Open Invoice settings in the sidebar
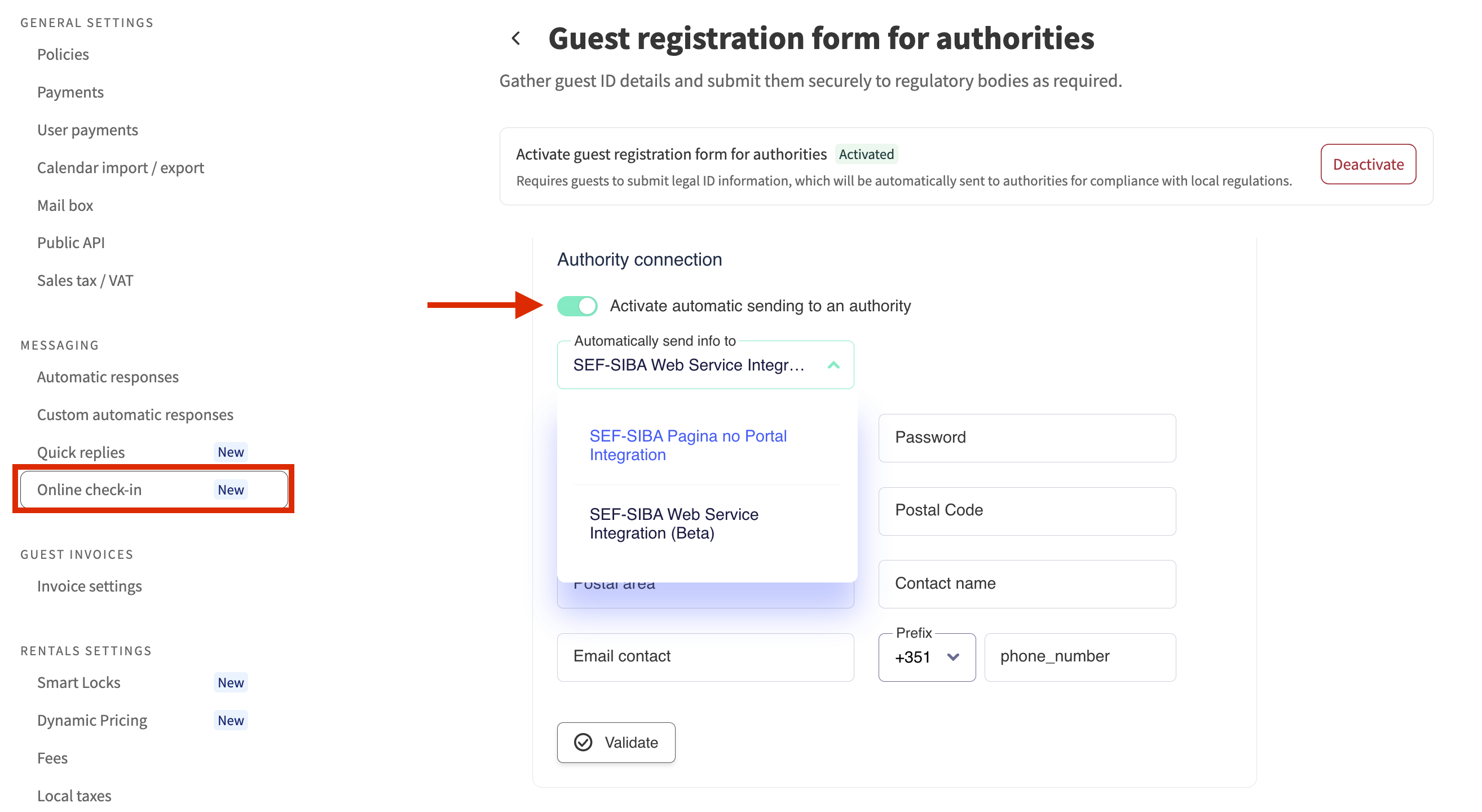This screenshot has height=812, width=1482. (89, 586)
